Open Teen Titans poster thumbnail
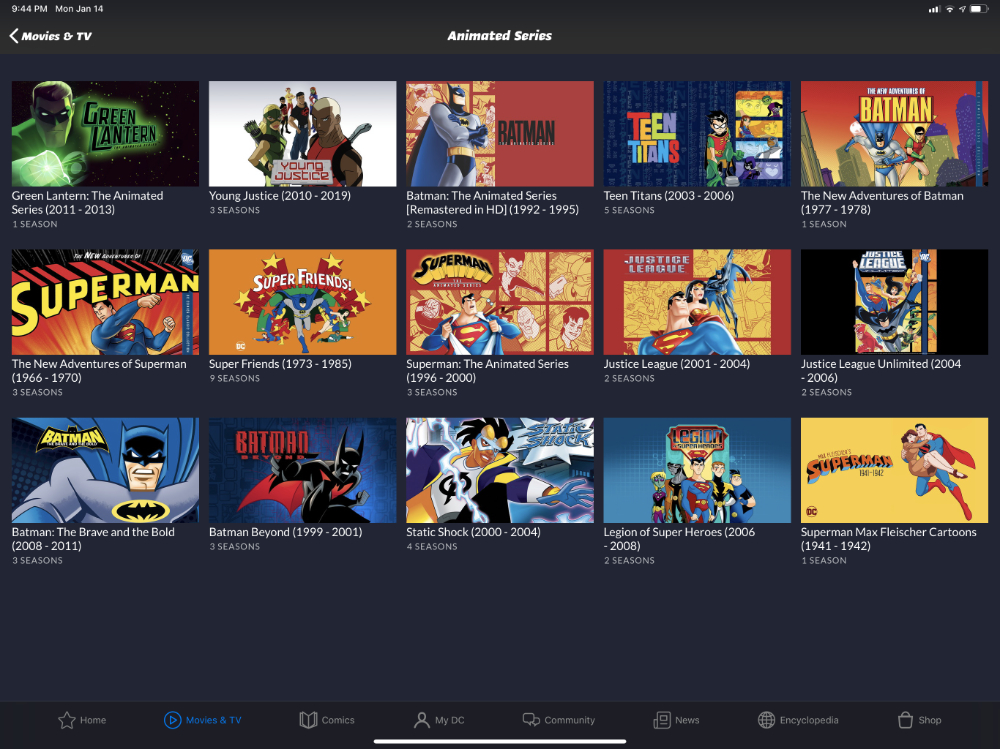Screen dimensions: 1000x749 (x=697, y=133)
